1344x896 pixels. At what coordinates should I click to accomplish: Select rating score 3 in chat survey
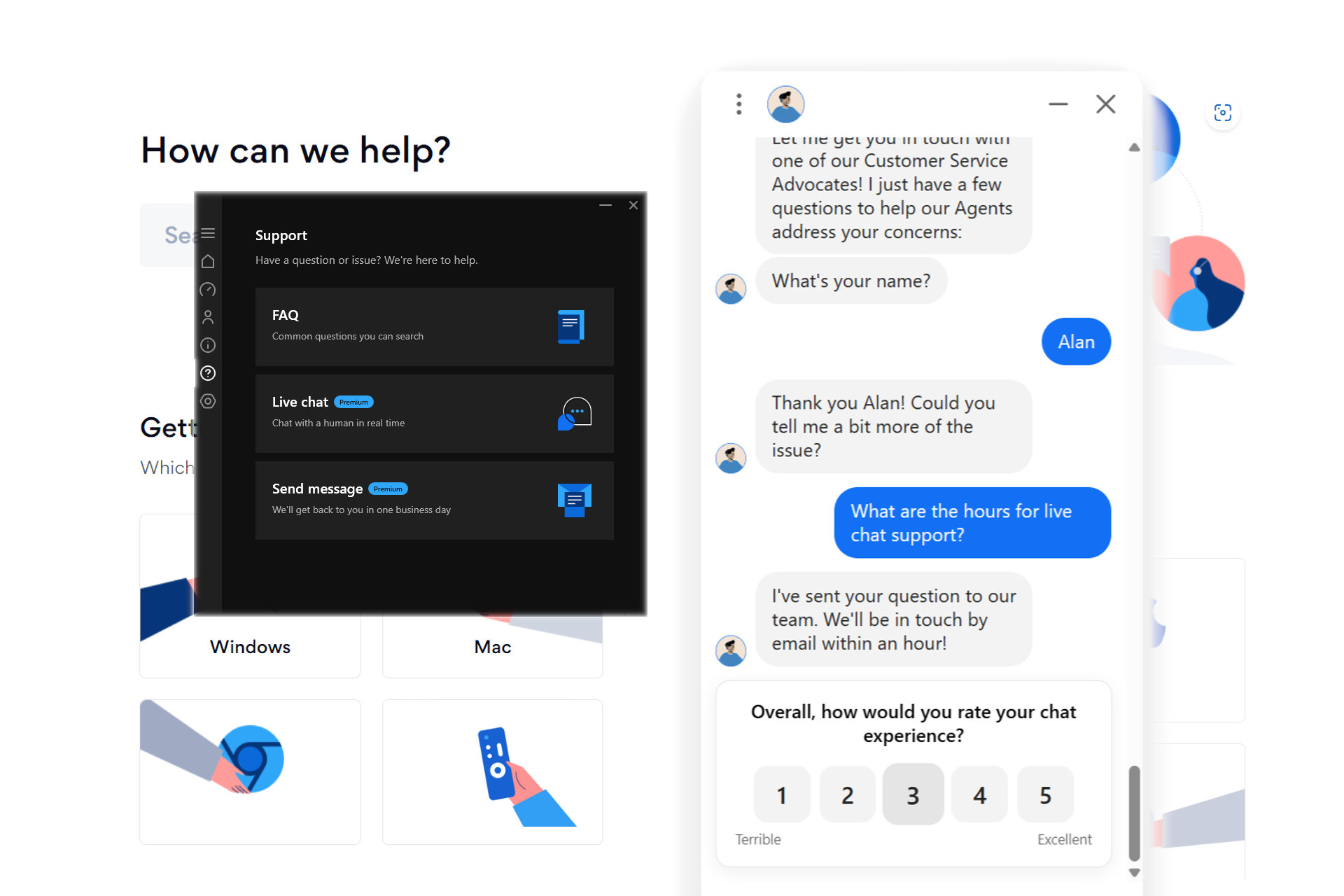912,794
